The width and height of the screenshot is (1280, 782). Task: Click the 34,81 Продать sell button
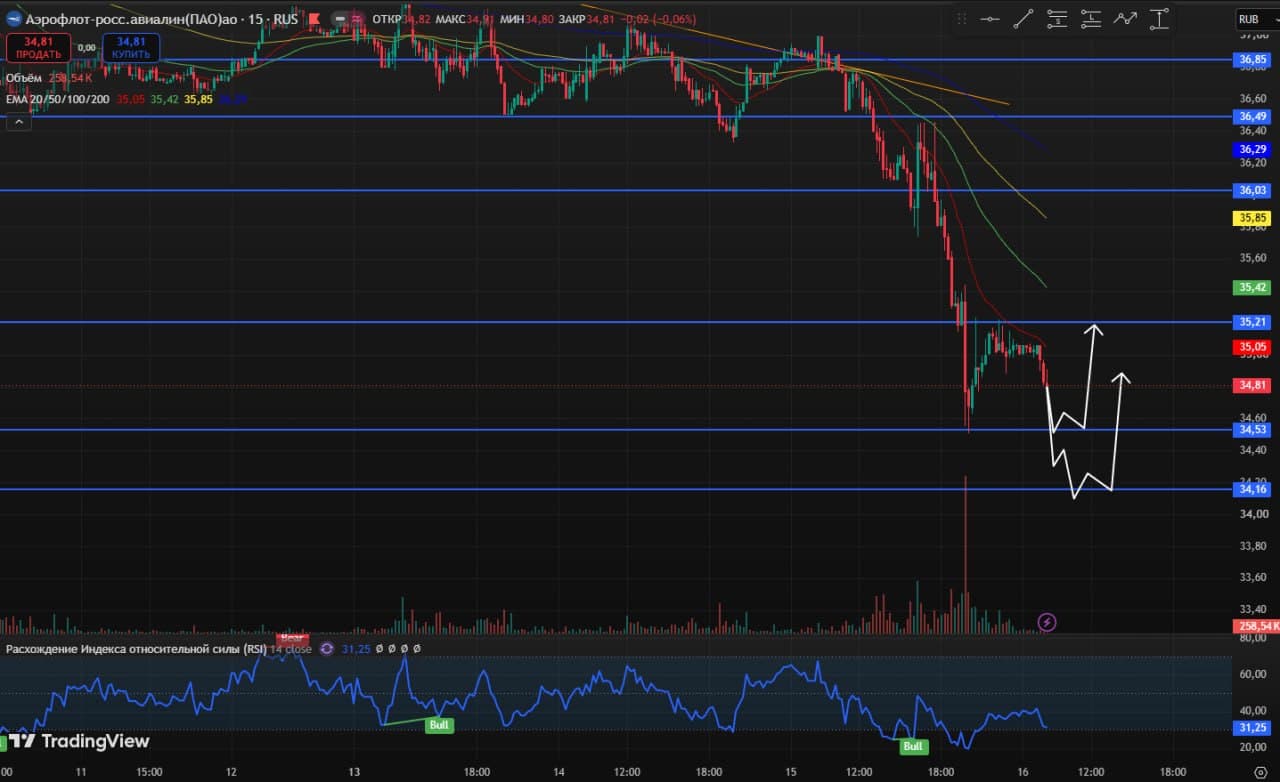[x=38, y=47]
